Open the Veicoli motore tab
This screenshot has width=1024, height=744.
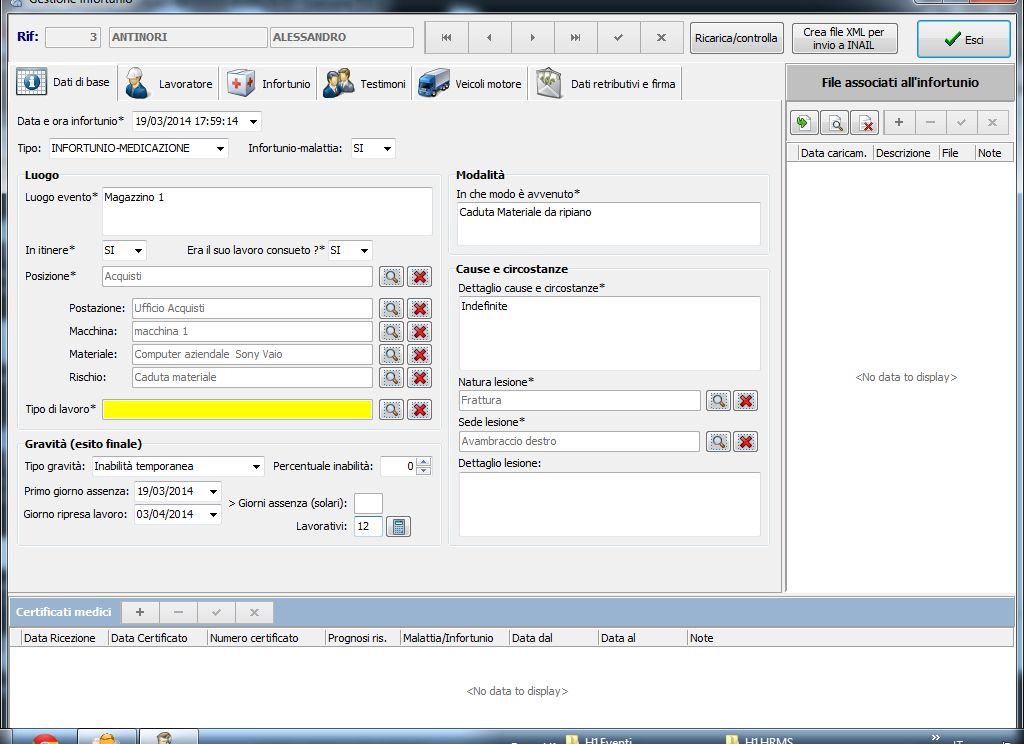470,84
